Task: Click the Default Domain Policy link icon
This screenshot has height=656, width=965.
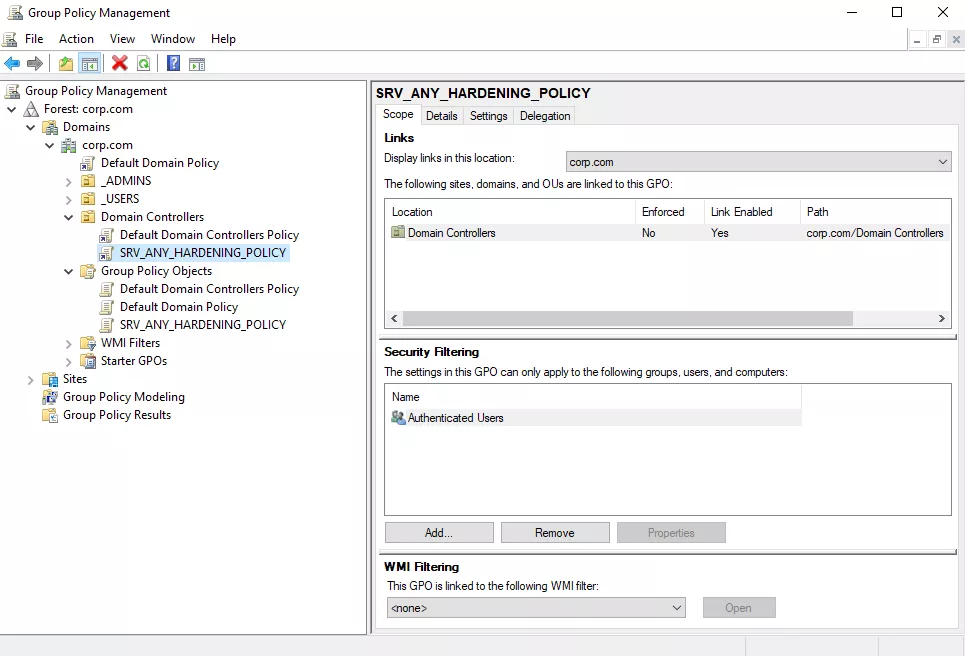Action: click(x=88, y=163)
